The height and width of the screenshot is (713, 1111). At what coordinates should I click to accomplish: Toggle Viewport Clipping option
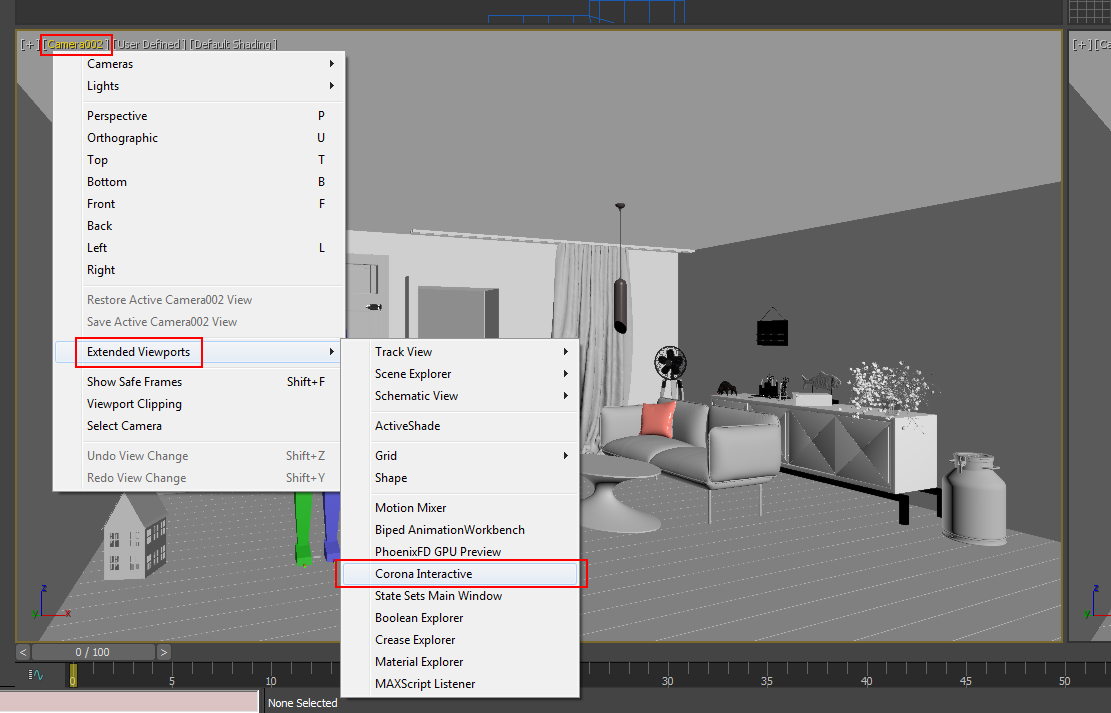tap(134, 404)
